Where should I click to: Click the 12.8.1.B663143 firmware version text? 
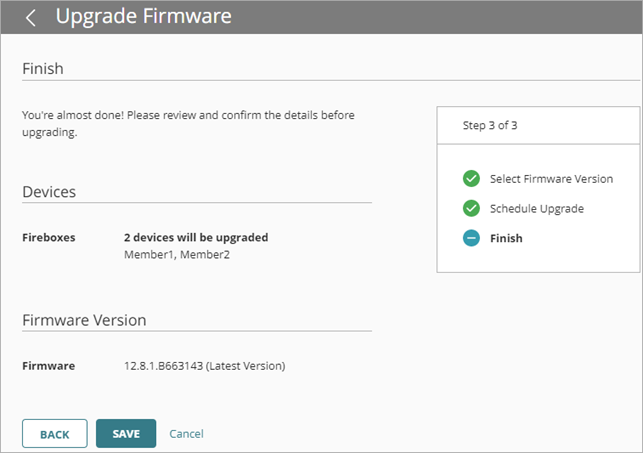click(204, 366)
